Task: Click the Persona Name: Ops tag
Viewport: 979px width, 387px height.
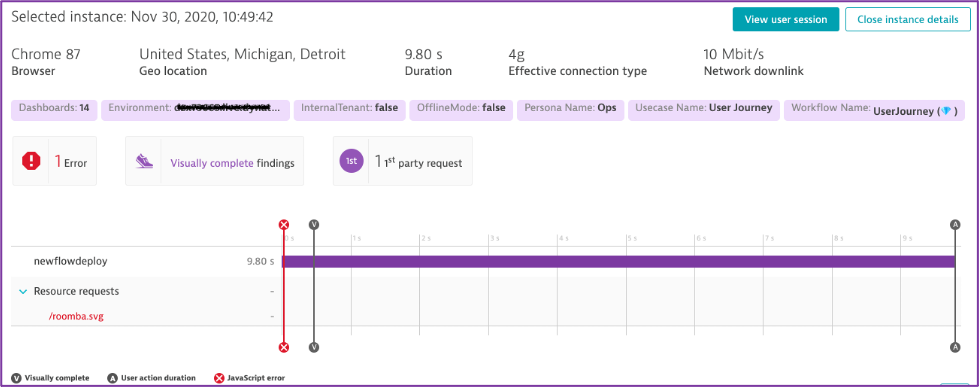Action: 571,108
